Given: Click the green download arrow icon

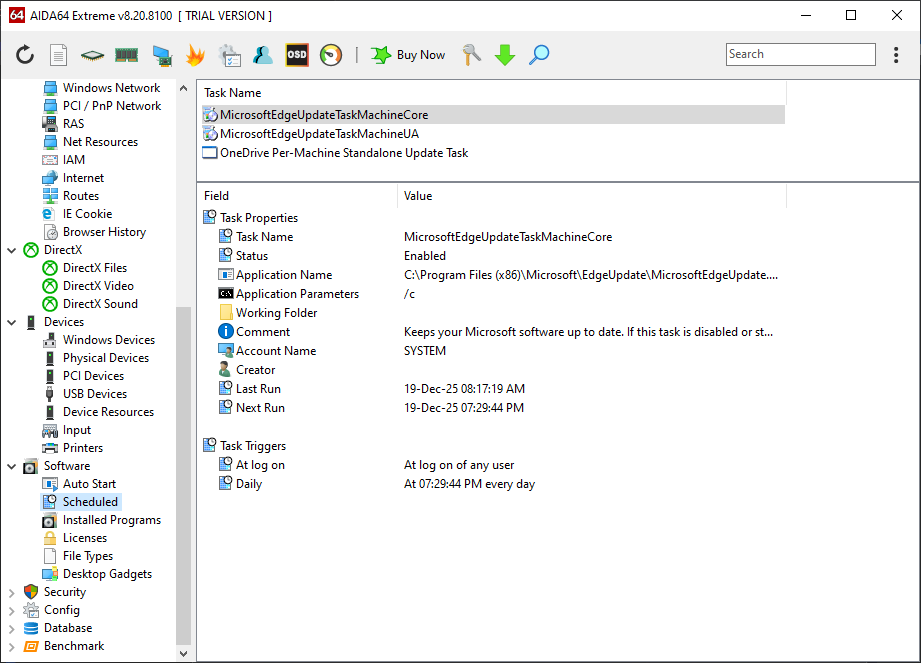Looking at the screenshot, I should point(505,55).
